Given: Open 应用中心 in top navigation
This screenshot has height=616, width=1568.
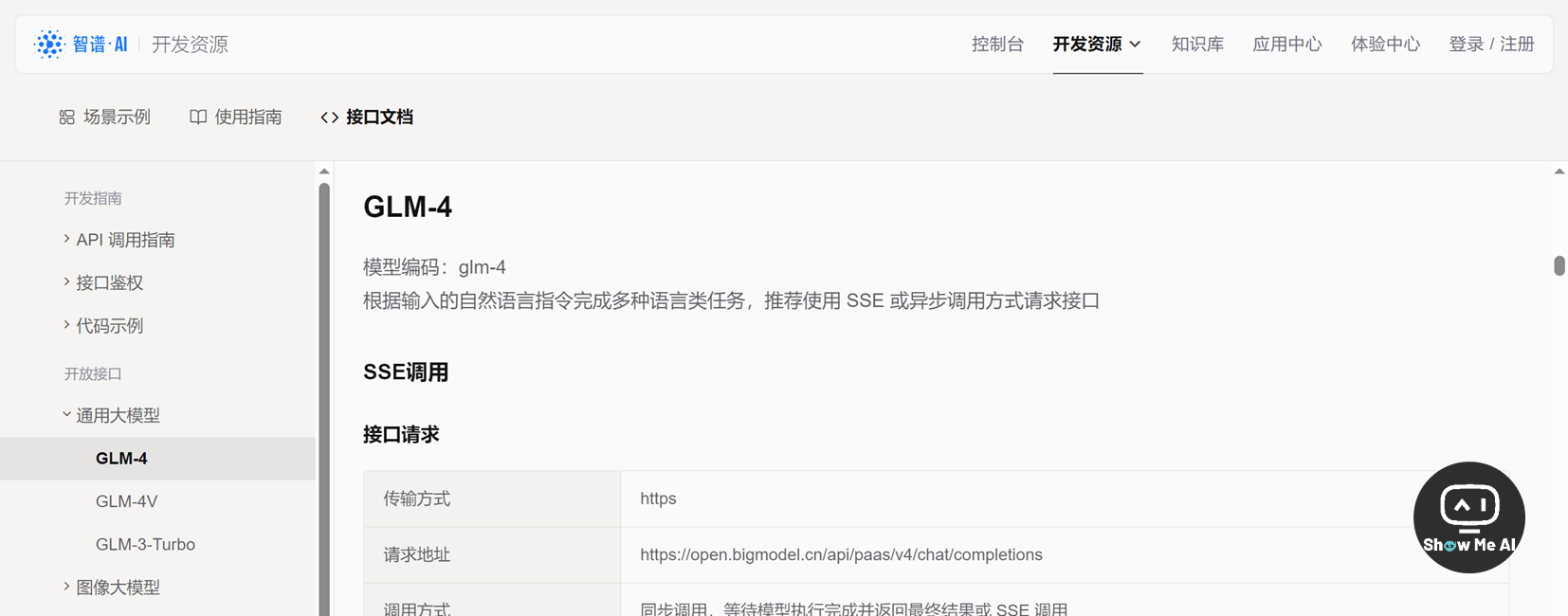Looking at the screenshot, I should pyautogui.click(x=1286, y=45).
